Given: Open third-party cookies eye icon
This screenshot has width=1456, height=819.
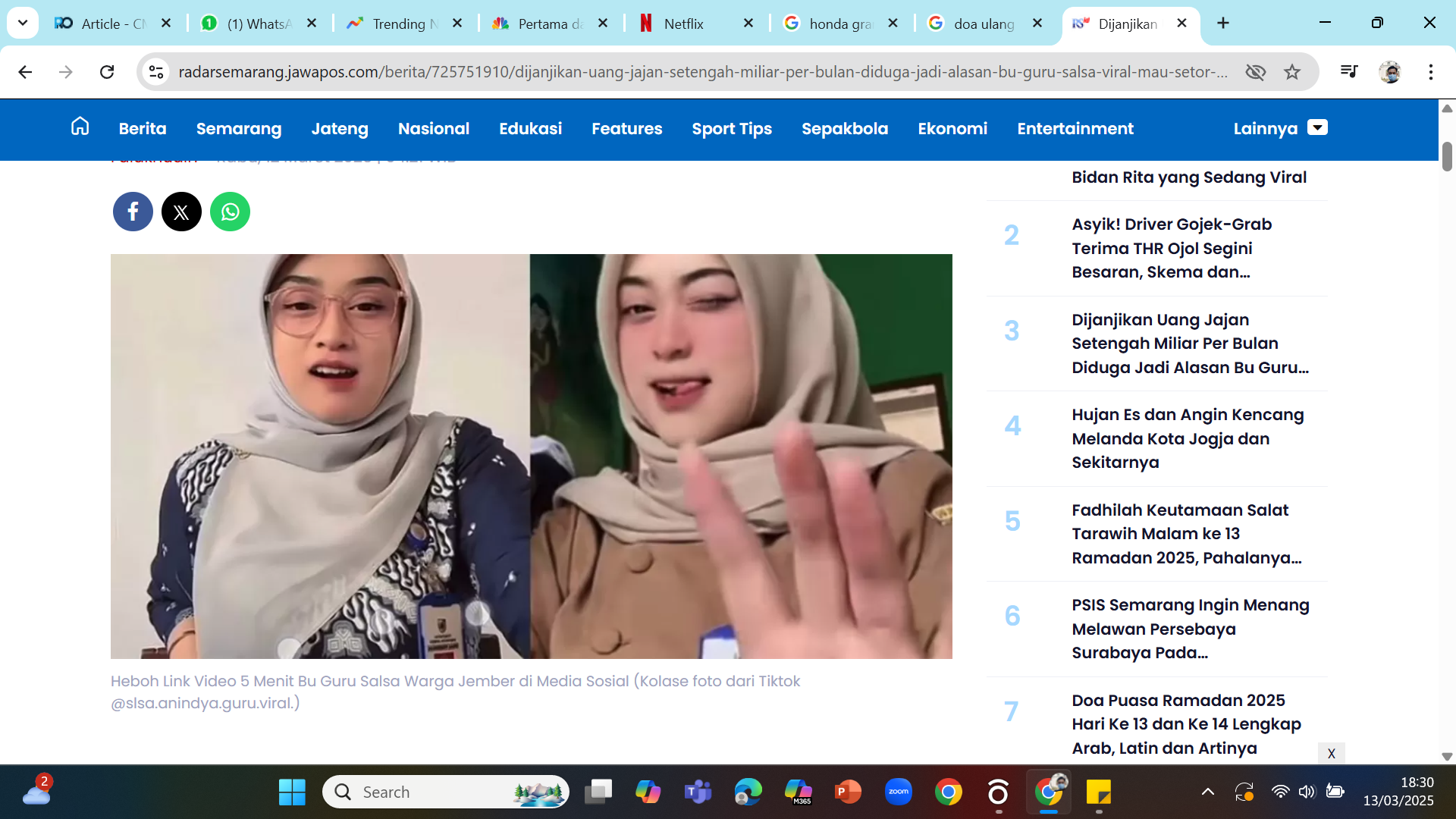Looking at the screenshot, I should pos(1256,72).
